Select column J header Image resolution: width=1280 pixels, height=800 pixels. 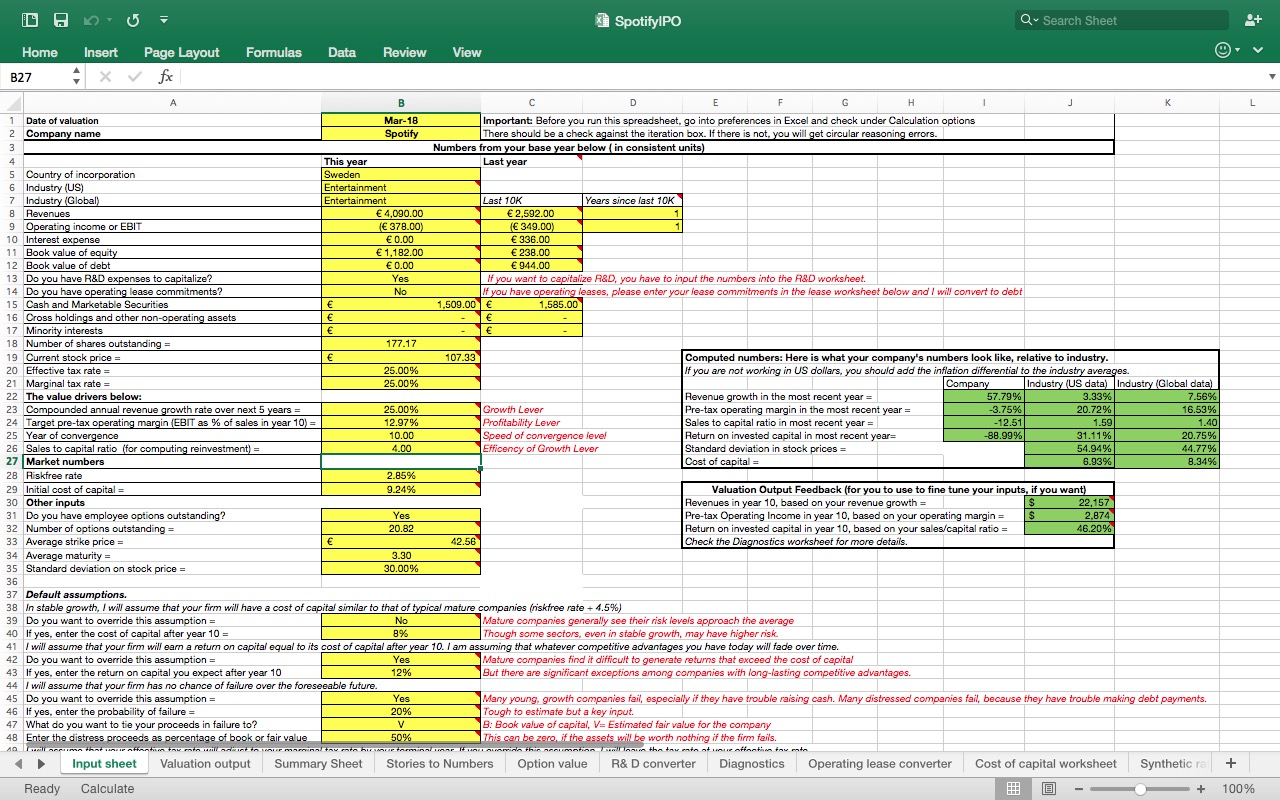tap(1070, 102)
